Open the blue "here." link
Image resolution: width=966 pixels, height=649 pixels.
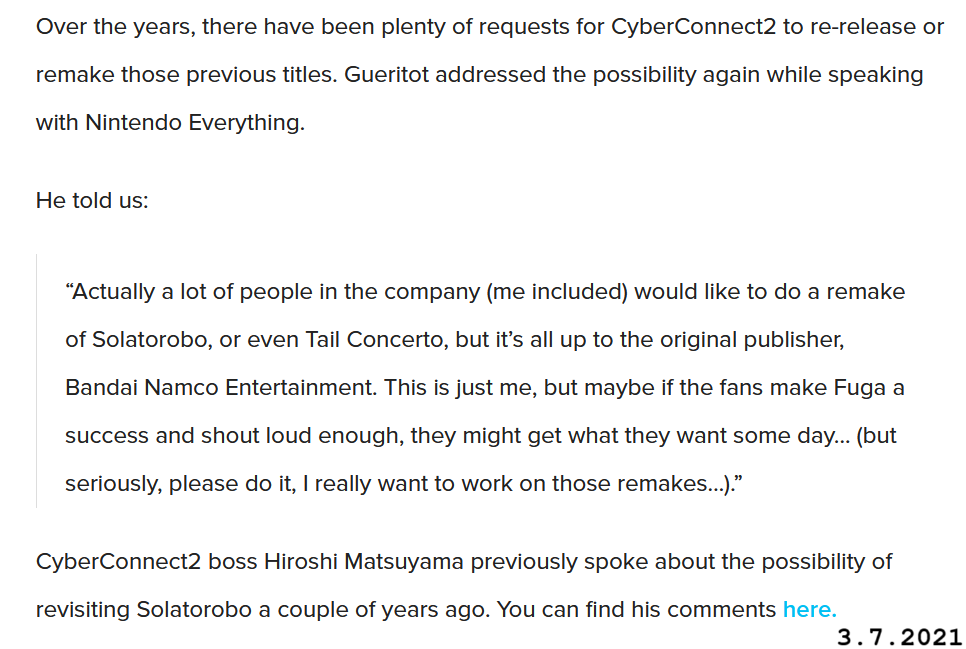pyautogui.click(x=810, y=610)
